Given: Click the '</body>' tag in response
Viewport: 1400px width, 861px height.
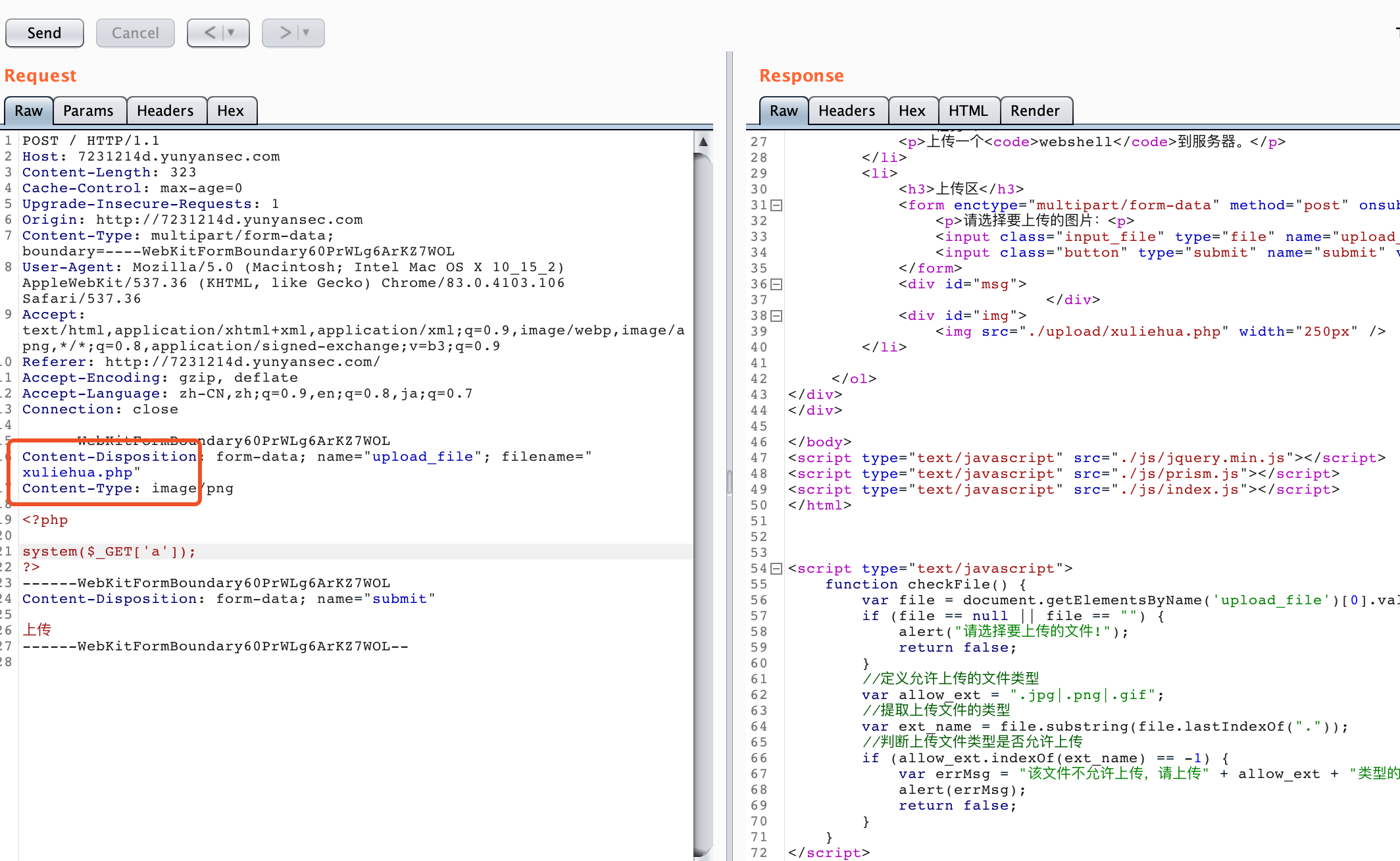Looking at the screenshot, I should click(x=820, y=442).
